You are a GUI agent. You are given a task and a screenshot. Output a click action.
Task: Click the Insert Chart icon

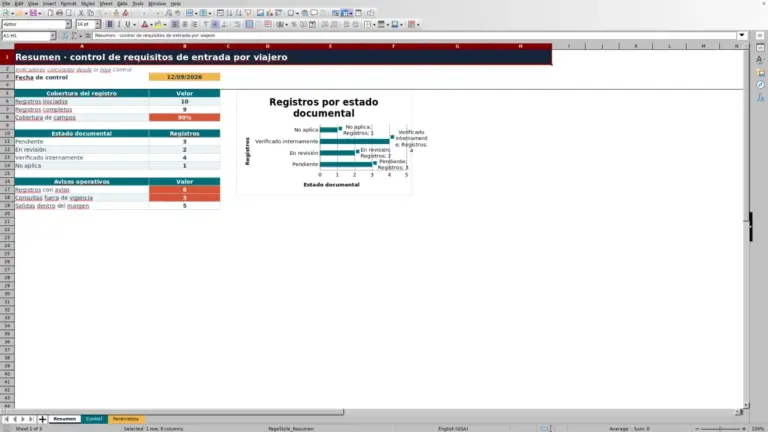tap(269, 13)
